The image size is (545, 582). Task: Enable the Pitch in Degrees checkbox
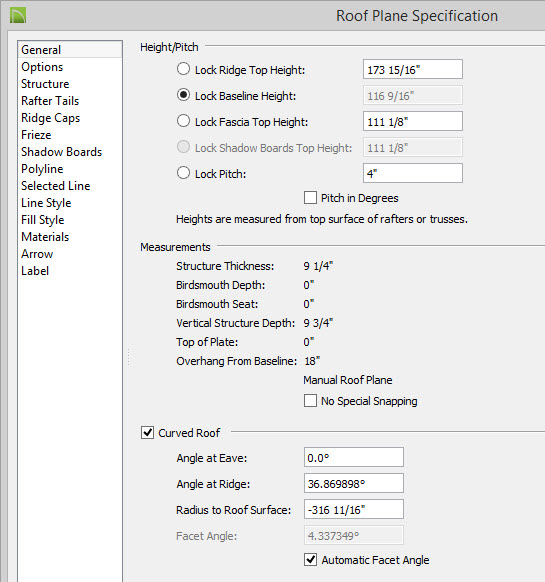coord(310,198)
